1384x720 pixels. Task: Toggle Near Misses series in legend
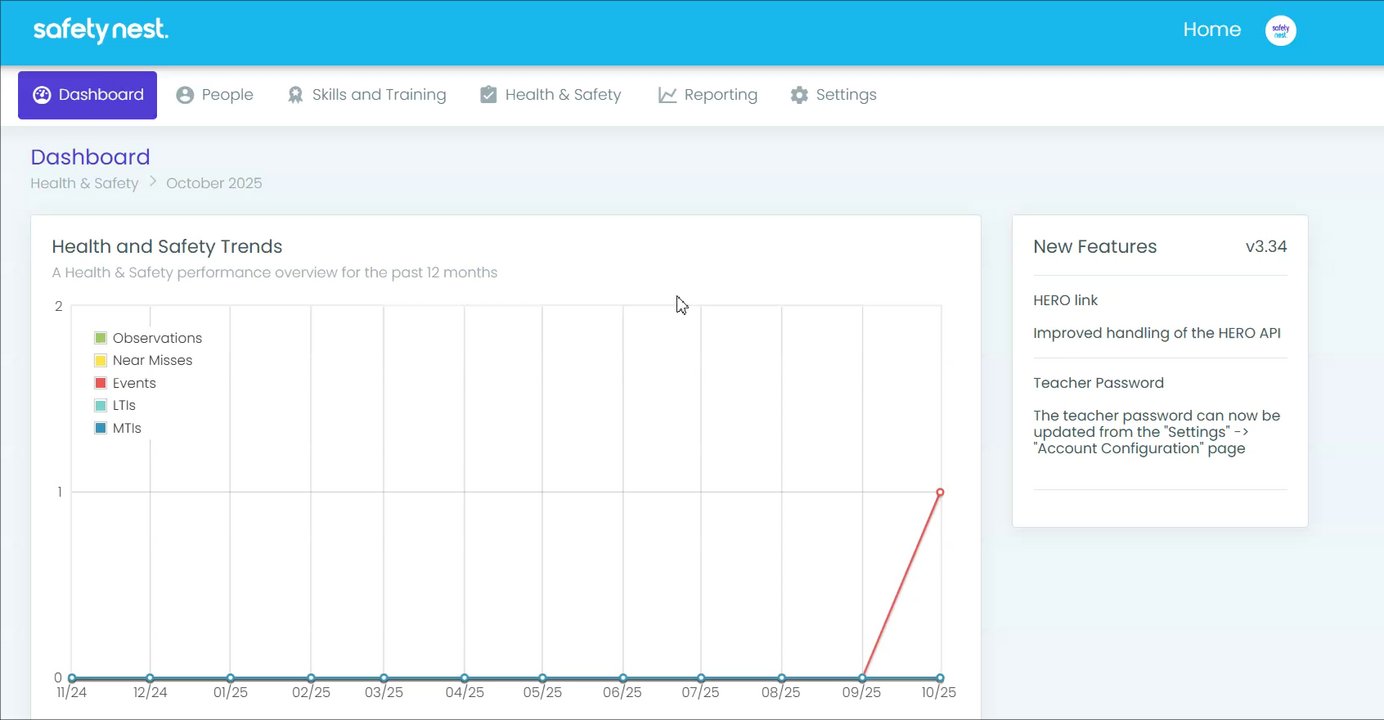click(143, 360)
